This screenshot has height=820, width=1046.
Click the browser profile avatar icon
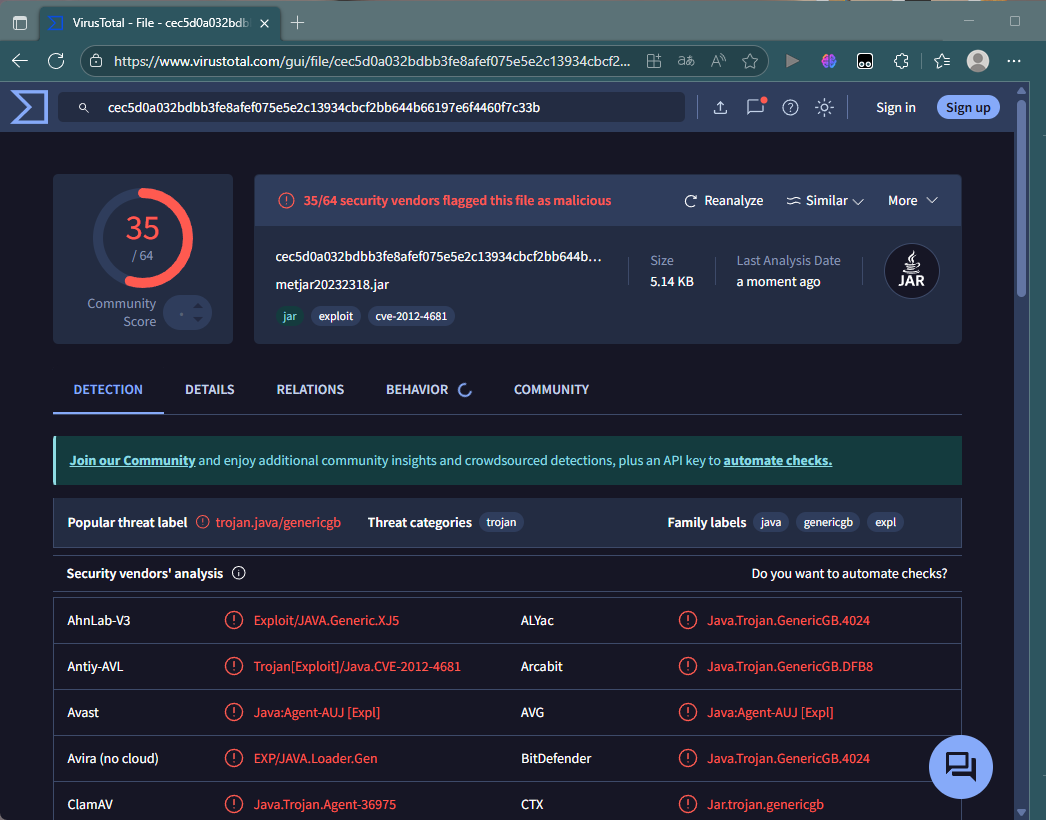[x=978, y=61]
